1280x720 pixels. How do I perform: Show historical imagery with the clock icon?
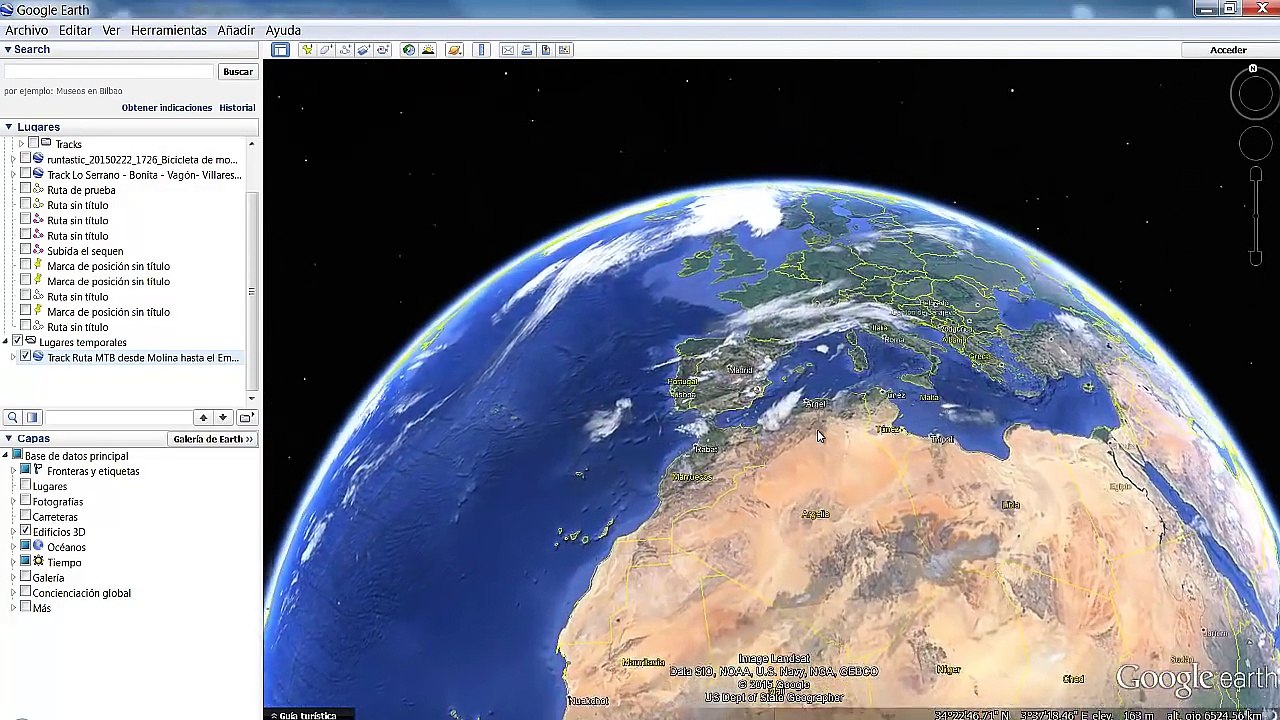[409, 50]
